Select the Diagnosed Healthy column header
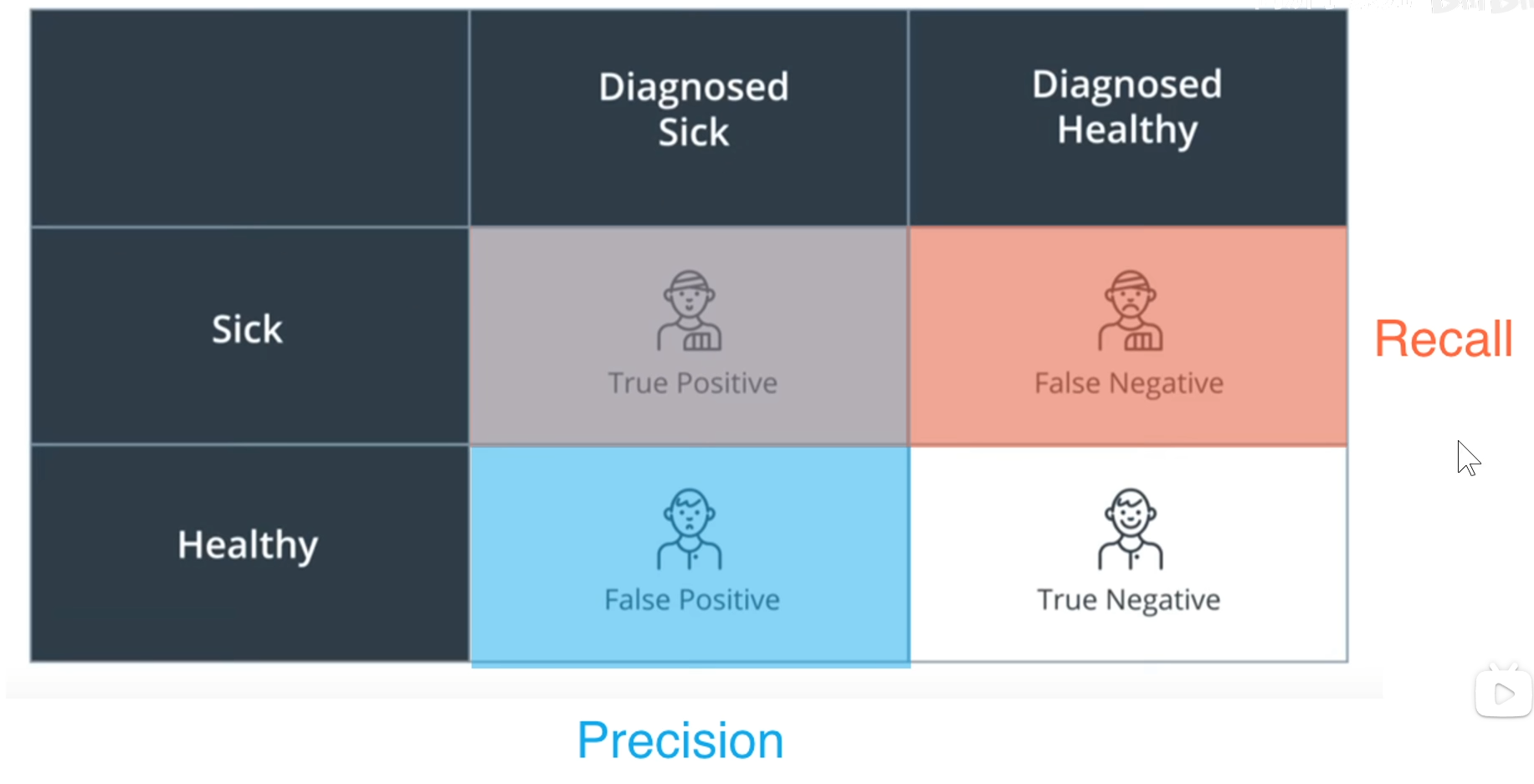The width and height of the screenshot is (1534, 784). tap(1127, 107)
